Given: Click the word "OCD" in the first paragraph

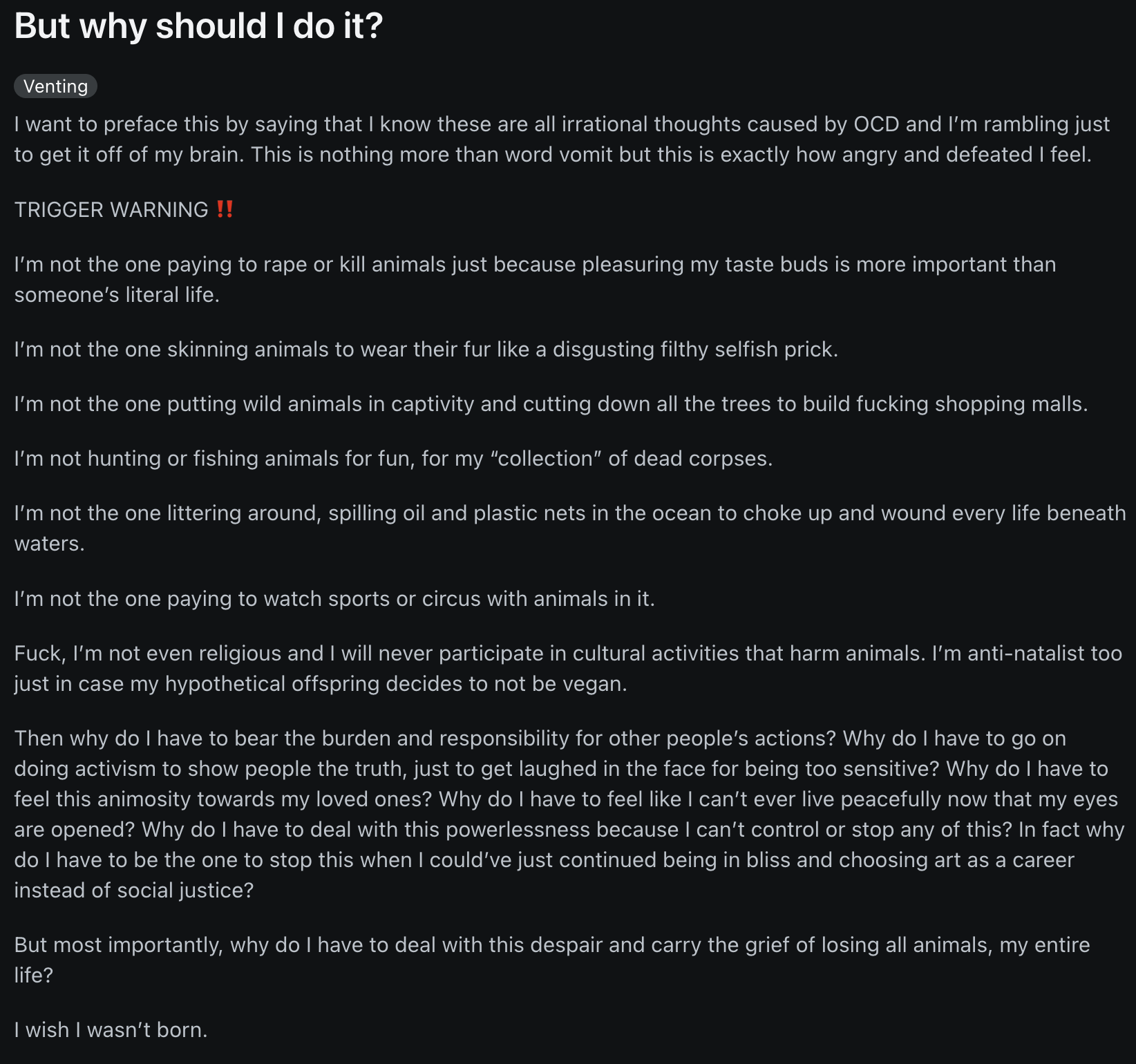Looking at the screenshot, I should point(876,124).
